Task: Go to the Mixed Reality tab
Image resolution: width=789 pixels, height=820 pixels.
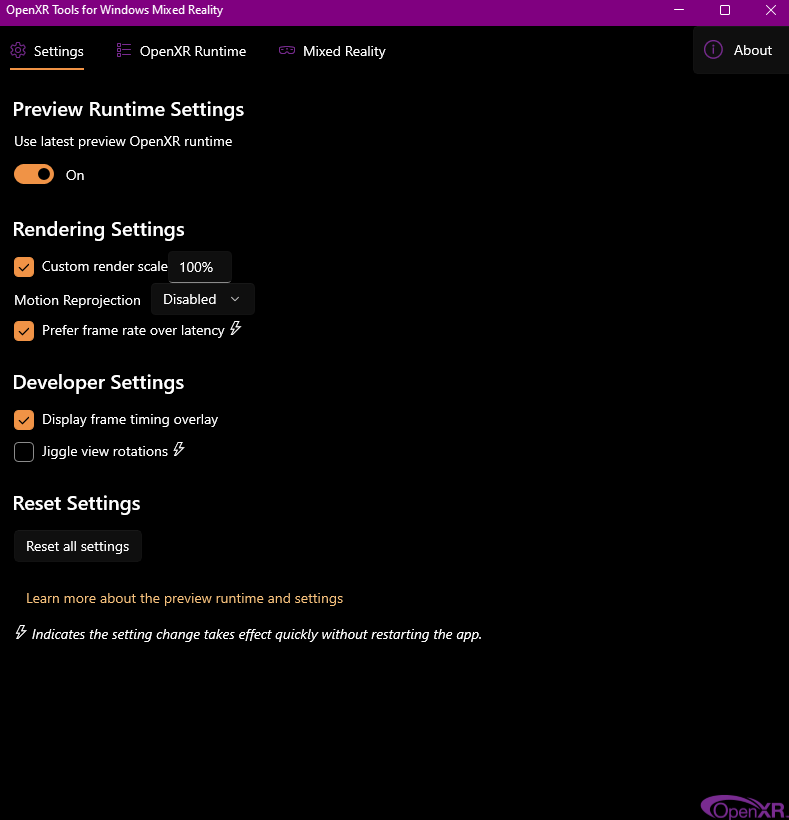Action: pos(332,51)
